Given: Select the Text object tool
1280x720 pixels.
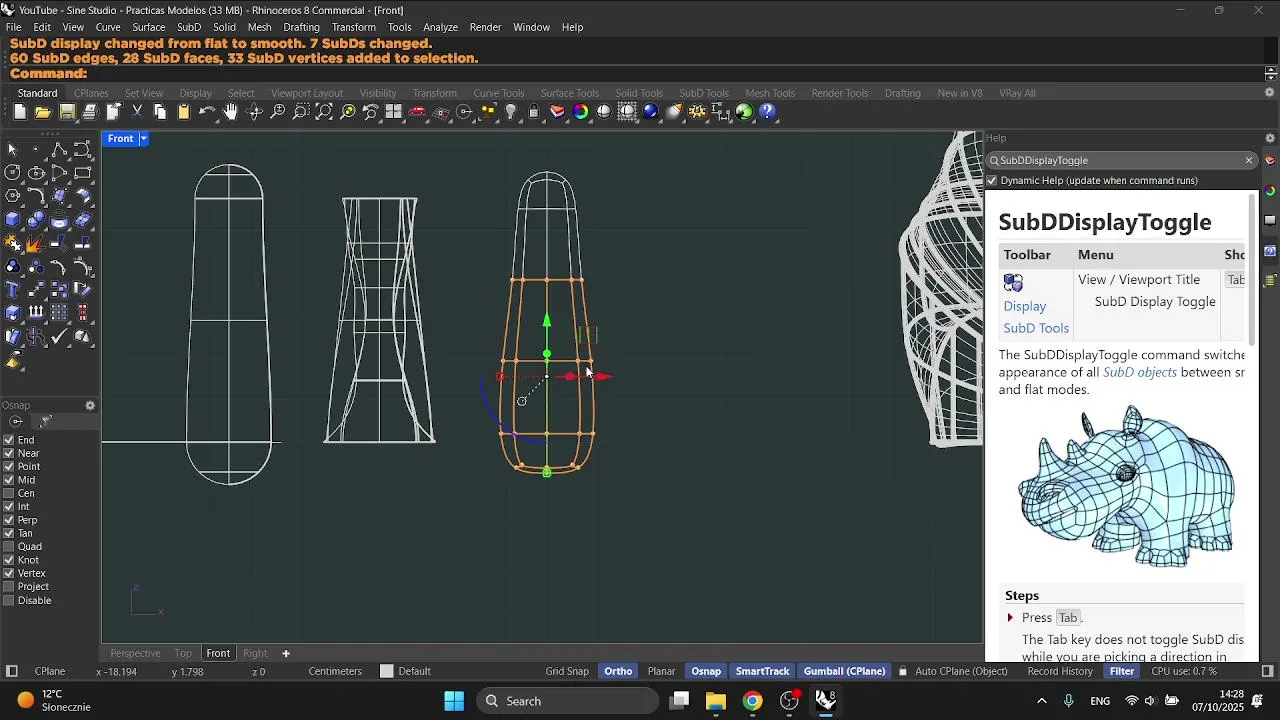Looking at the screenshot, I should [x=13, y=290].
